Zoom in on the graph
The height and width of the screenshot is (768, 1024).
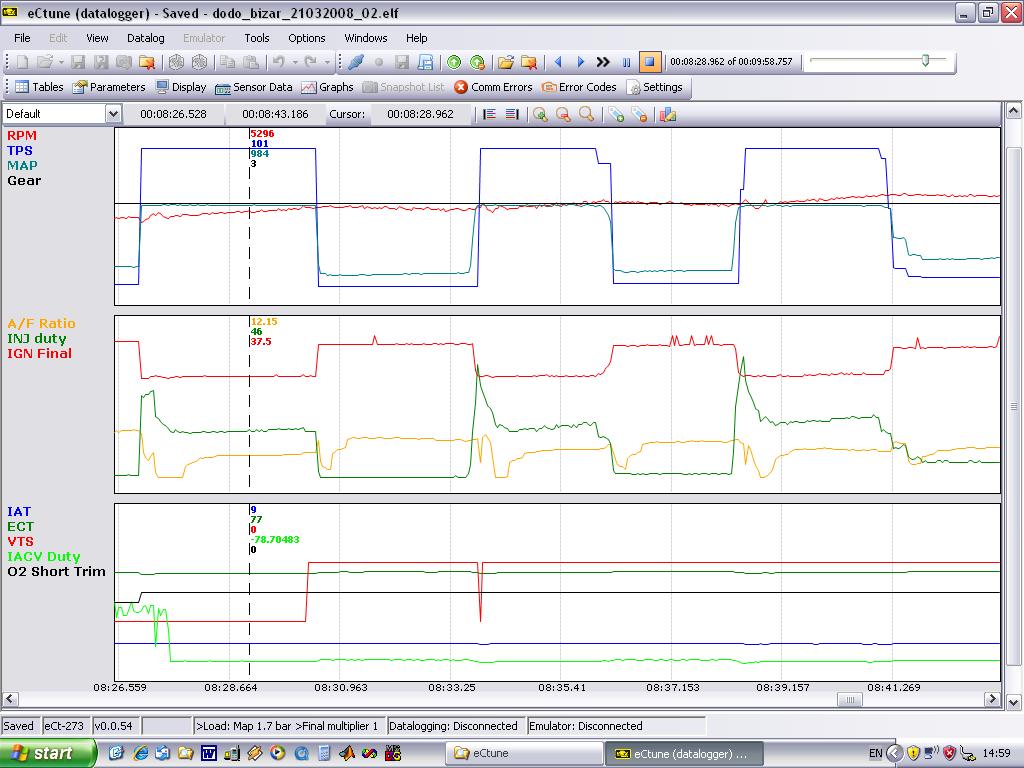(x=540, y=114)
